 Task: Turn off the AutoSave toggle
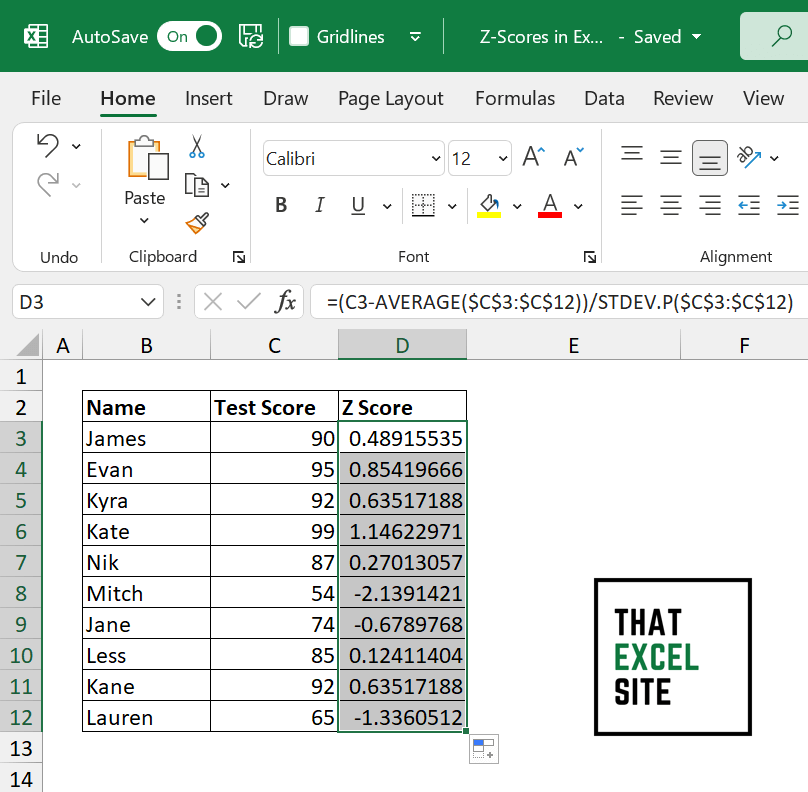(x=189, y=36)
